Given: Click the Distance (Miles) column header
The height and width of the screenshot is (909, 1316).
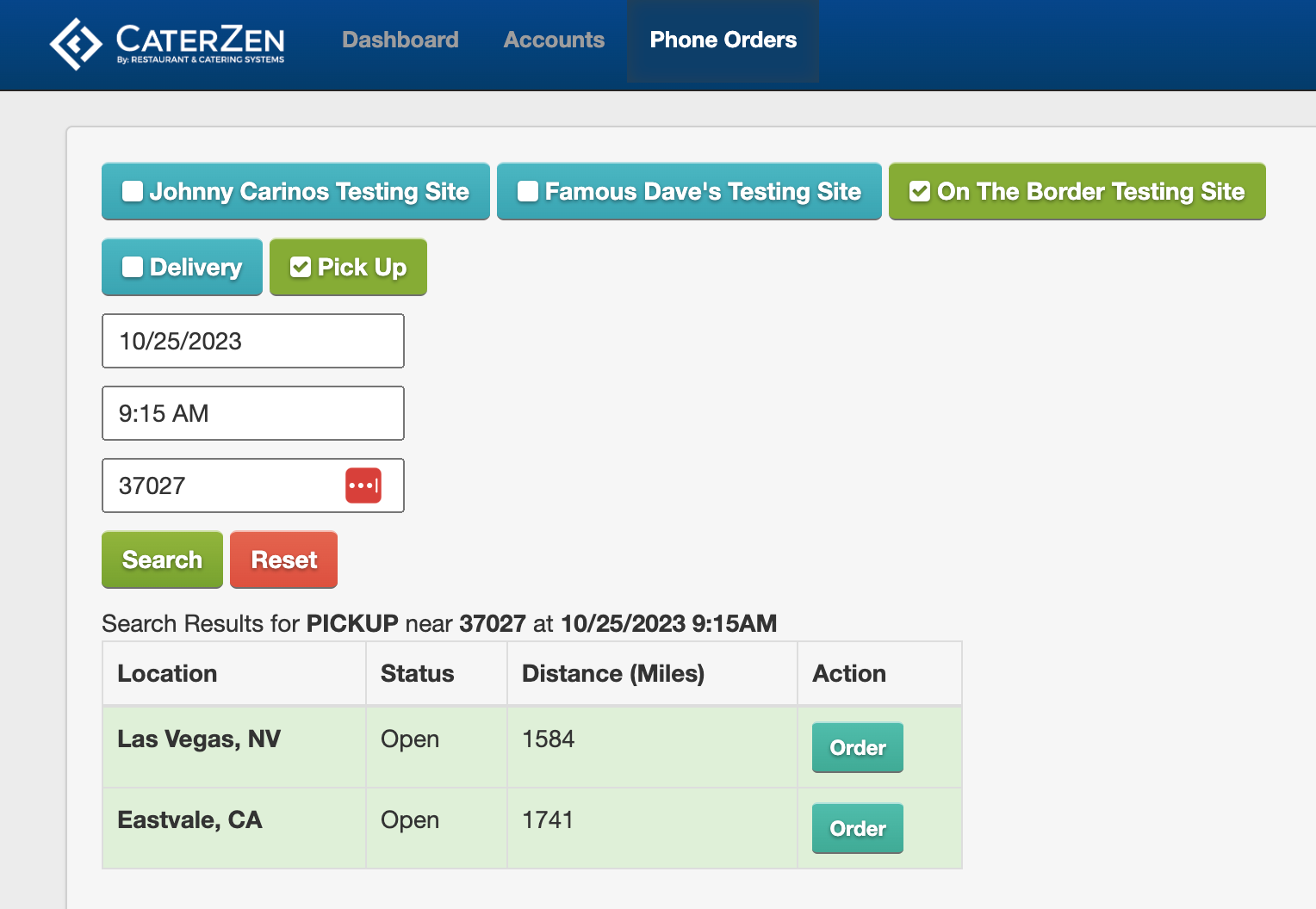Looking at the screenshot, I should coord(652,673).
